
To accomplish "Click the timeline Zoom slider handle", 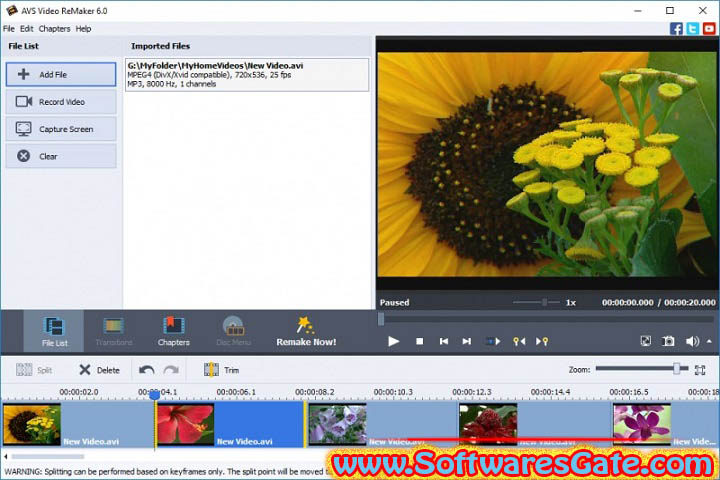I will tap(676, 368).
